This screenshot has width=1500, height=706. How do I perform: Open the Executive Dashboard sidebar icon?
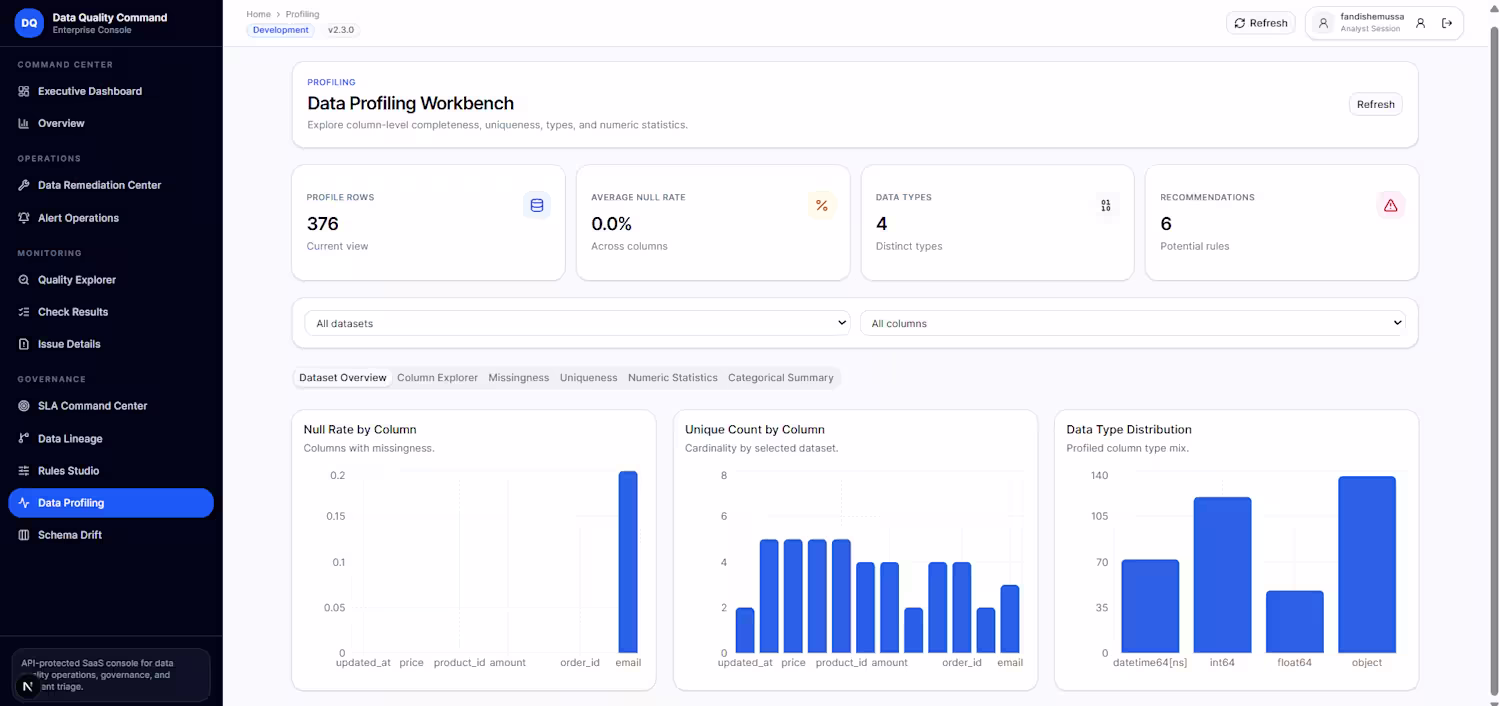tap(24, 91)
